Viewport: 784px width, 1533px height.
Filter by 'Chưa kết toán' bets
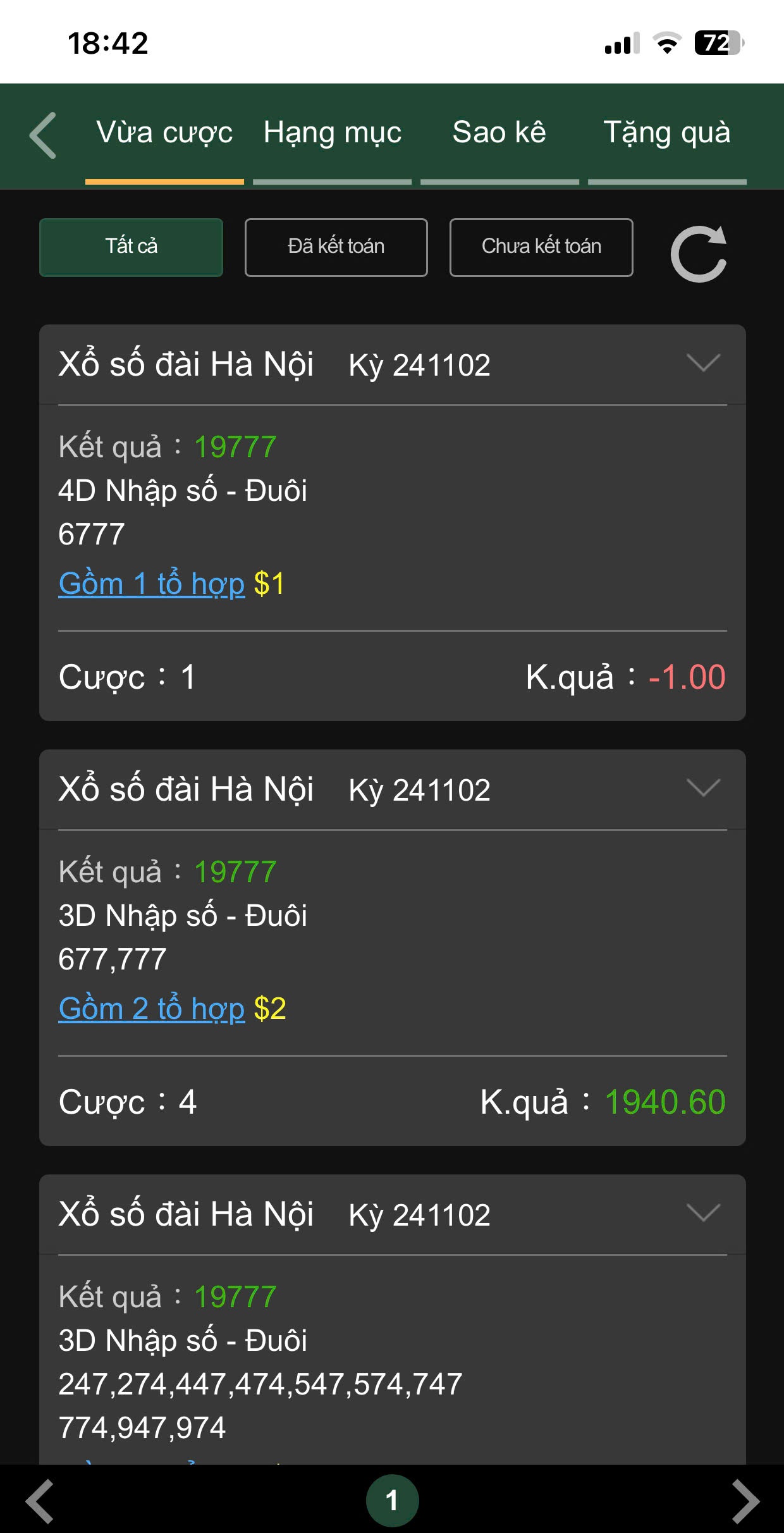point(541,247)
